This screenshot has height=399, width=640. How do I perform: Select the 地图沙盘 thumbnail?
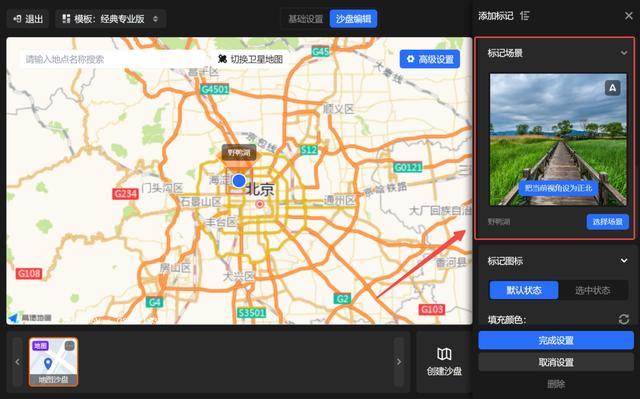(53, 362)
